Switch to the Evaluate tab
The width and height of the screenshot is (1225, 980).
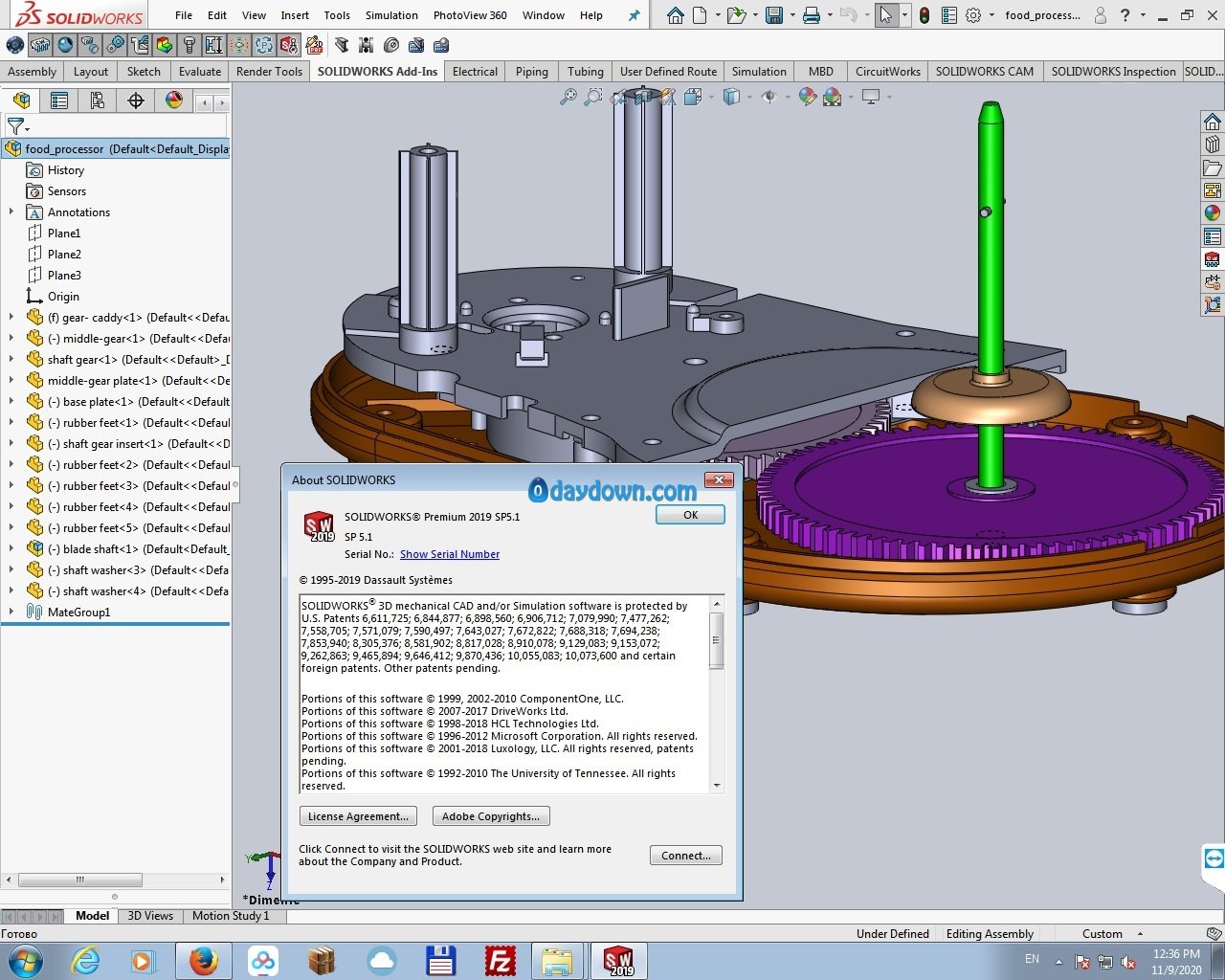[x=200, y=72]
